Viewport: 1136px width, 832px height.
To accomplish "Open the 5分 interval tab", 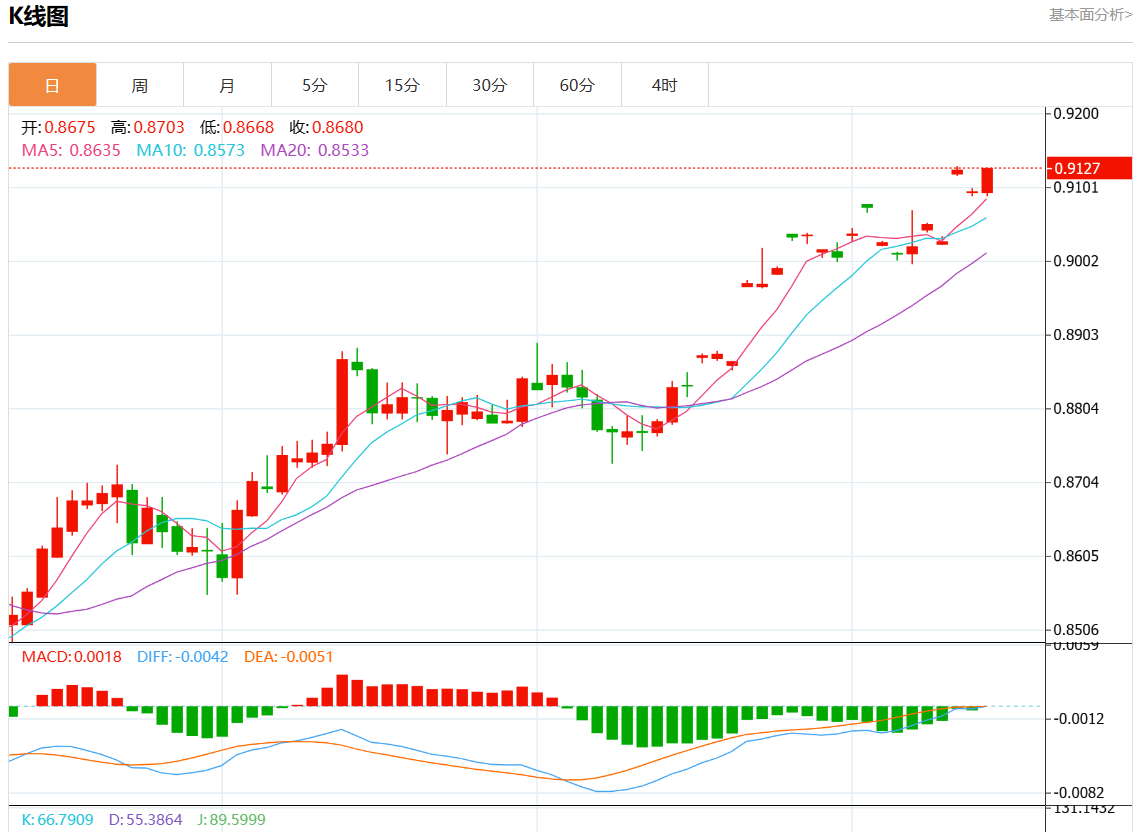I will (315, 85).
